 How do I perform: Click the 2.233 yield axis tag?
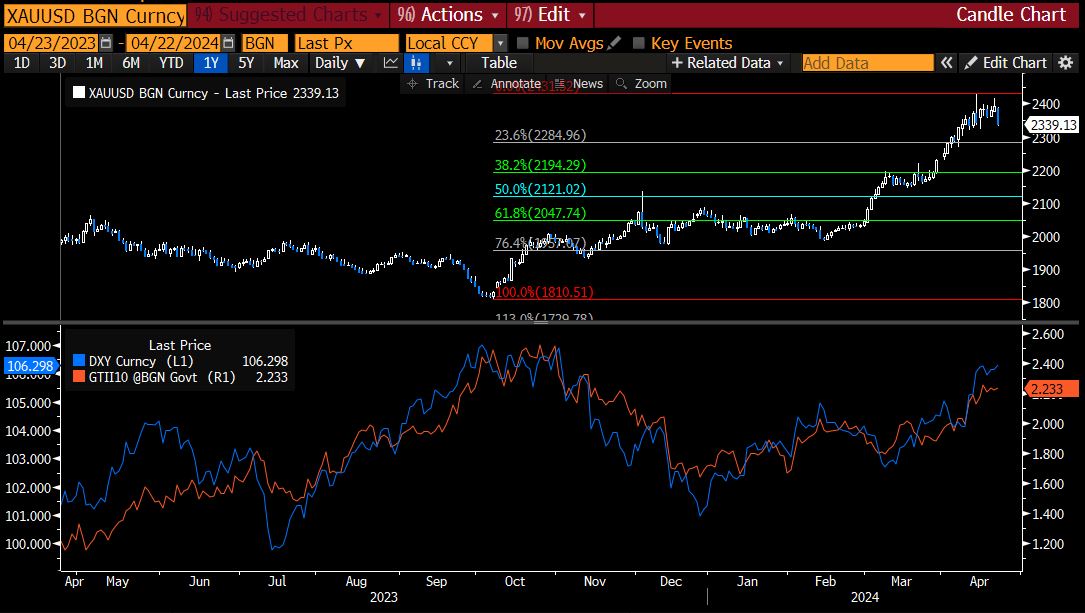[1052, 389]
